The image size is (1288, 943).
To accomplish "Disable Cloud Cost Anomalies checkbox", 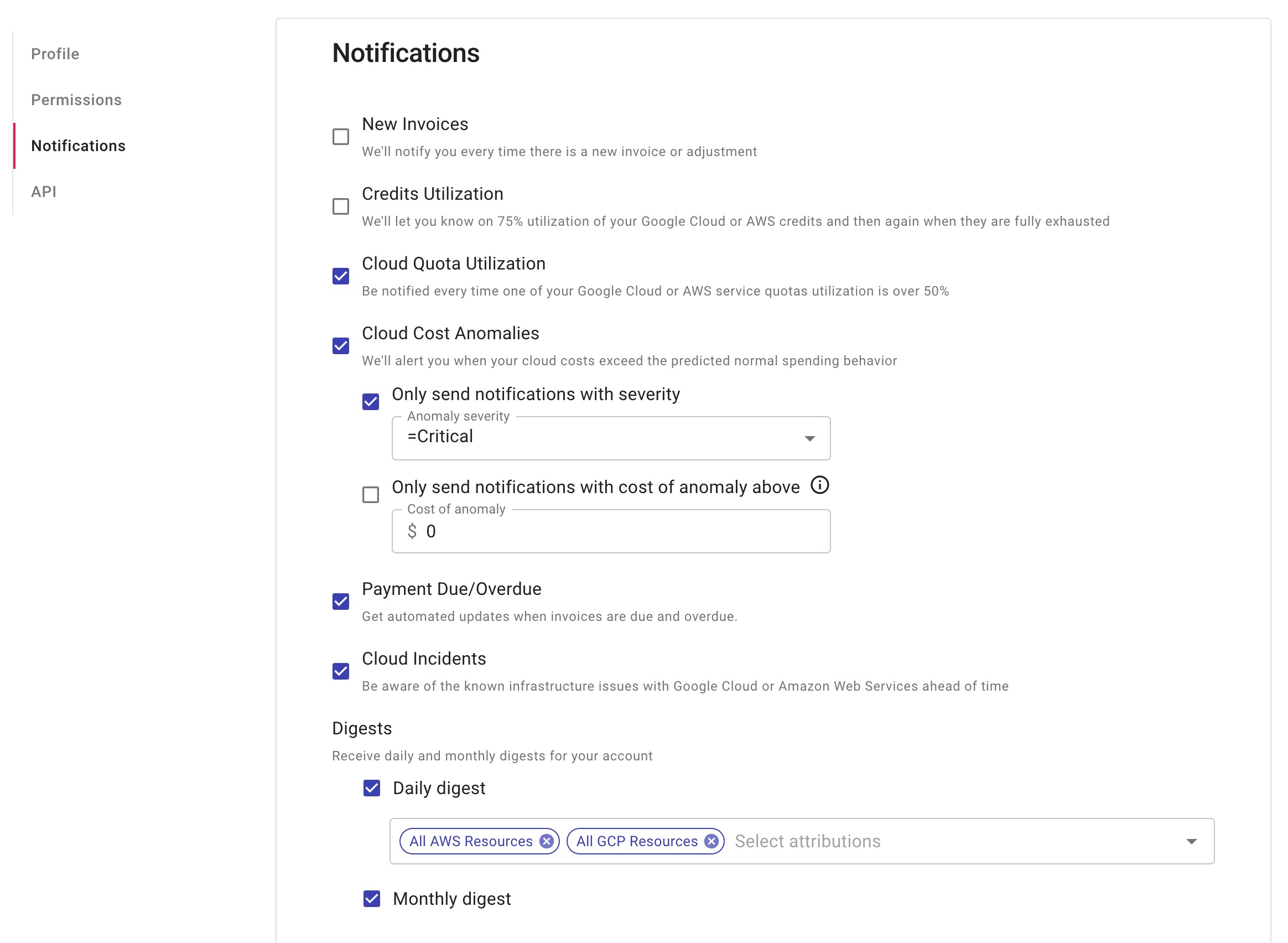I will tap(341, 346).
